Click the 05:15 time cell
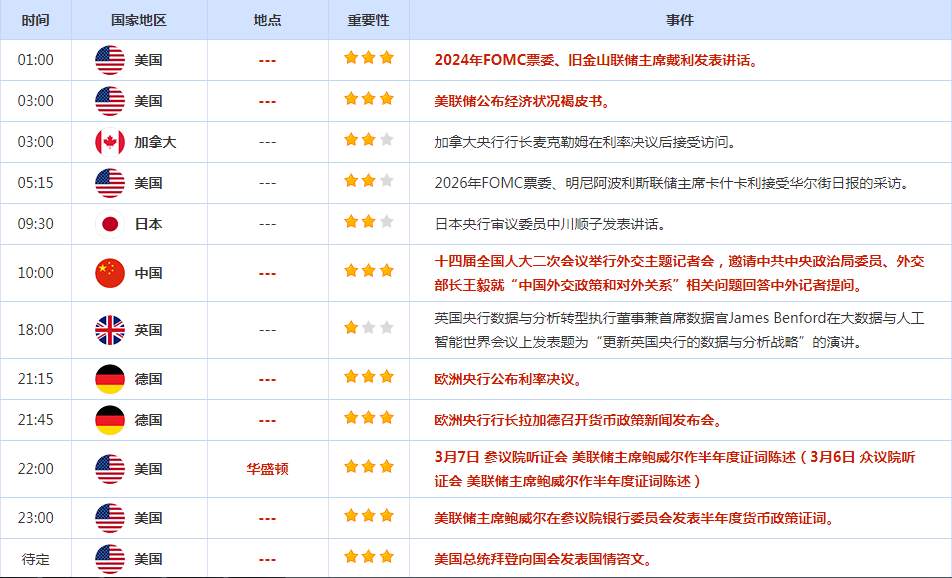Image resolution: width=952 pixels, height=578 pixels. coord(35,183)
